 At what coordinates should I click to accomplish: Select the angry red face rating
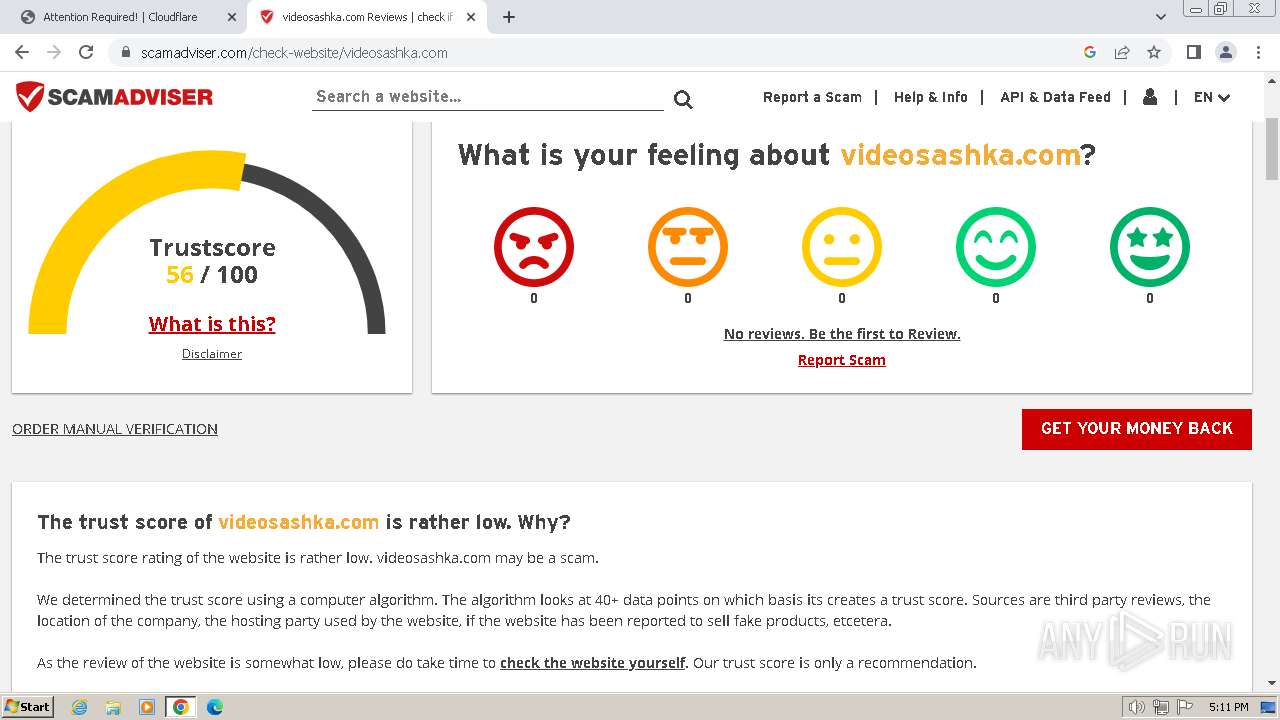(534, 247)
